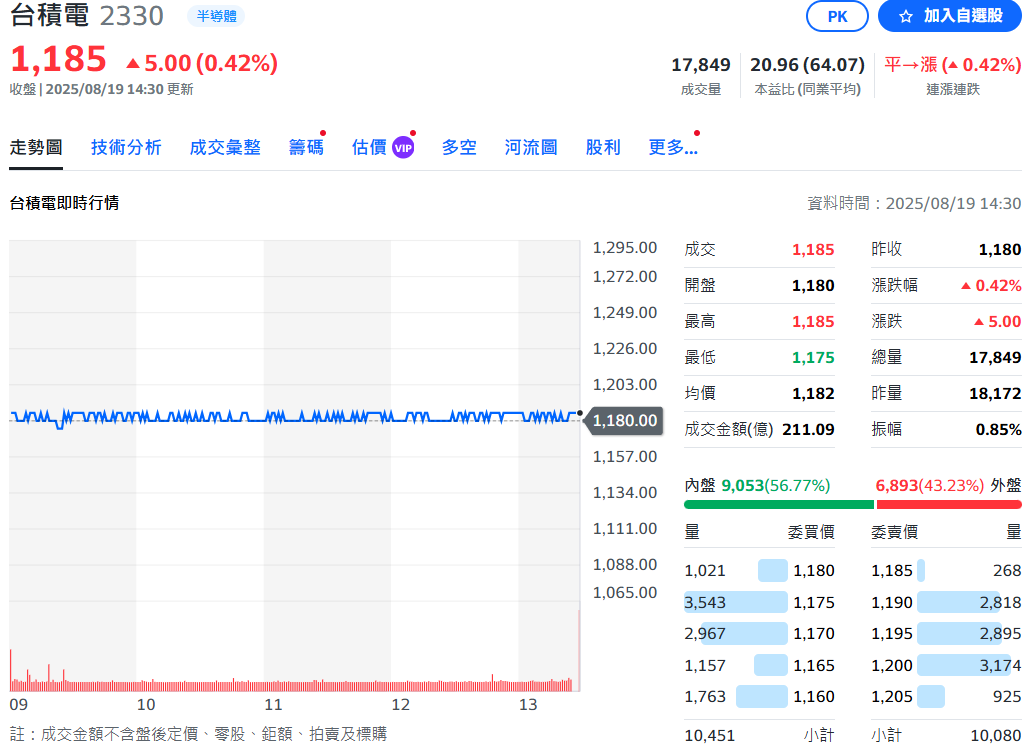Click the 成交量 17,849 figure in header
Screen dimensions: 1033x756
pos(700,65)
